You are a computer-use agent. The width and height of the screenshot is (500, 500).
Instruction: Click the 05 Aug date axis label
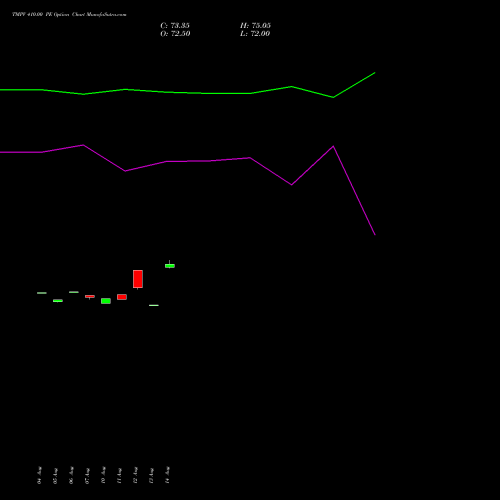tap(55, 475)
